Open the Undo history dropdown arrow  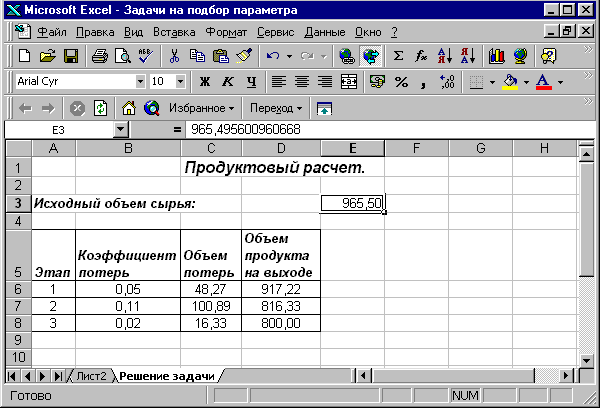[x=289, y=56]
